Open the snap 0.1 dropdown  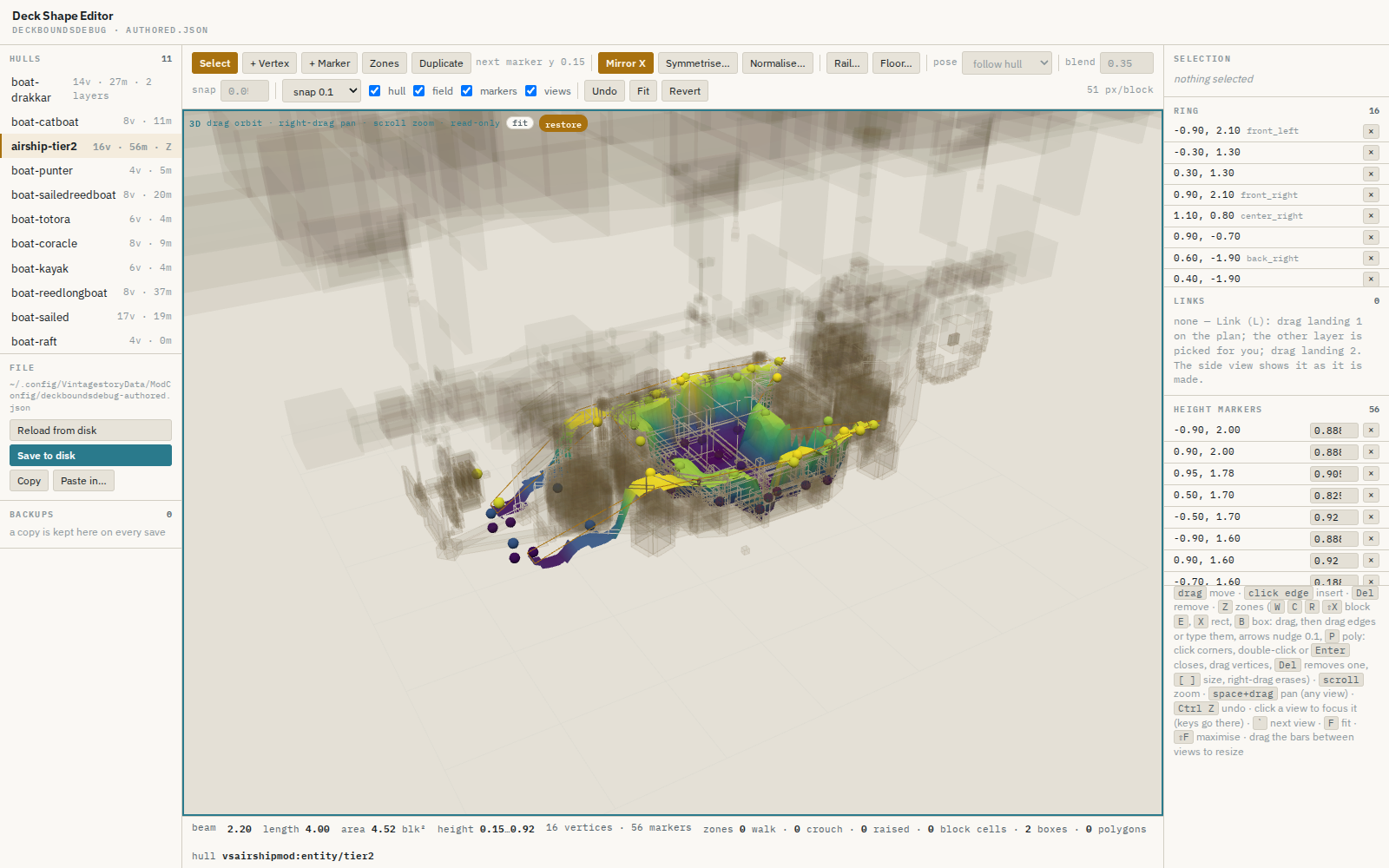coord(321,91)
